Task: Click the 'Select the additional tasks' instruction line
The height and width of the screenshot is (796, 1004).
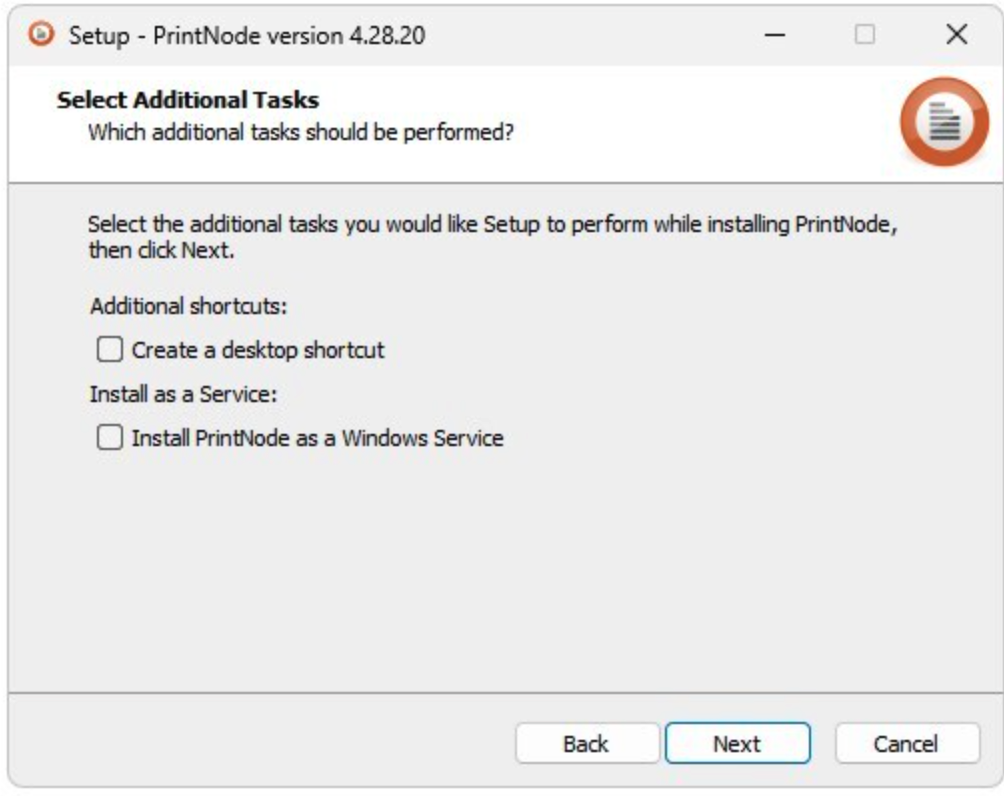Action: [x=492, y=224]
